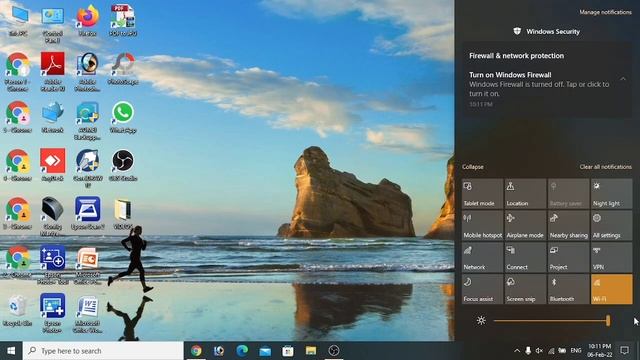640x360 pixels.
Task: Click the battery tray icon
Action: point(562,351)
